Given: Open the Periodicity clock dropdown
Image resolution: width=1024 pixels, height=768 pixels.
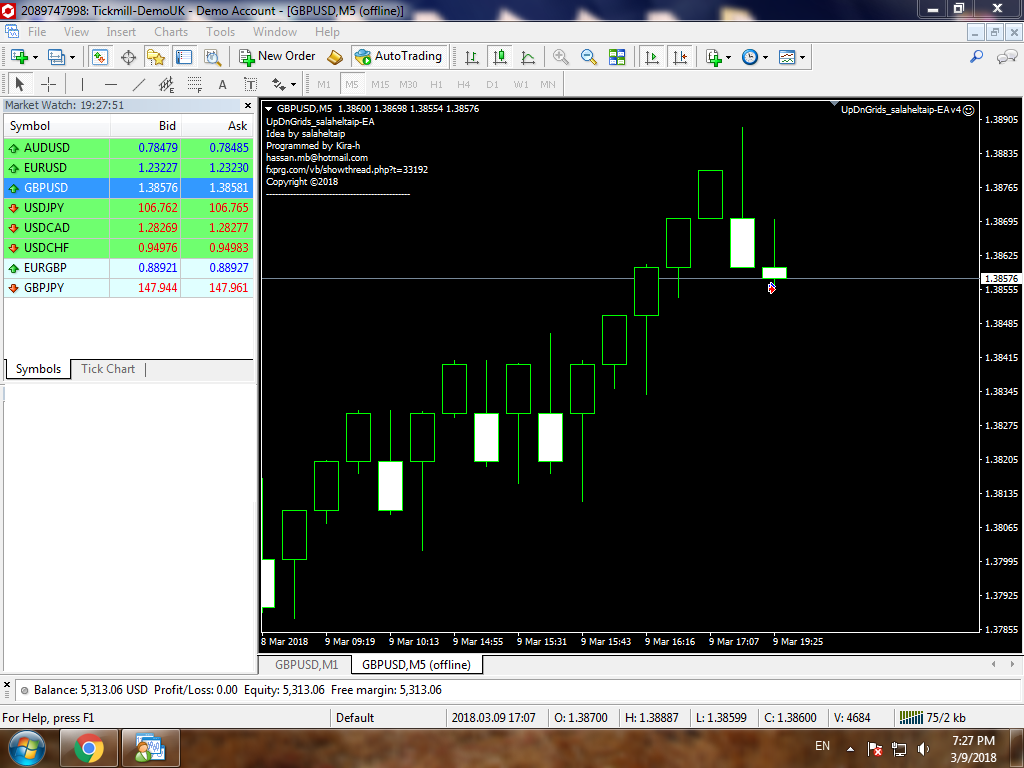Looking at the screenshot, I should (x=766, y=58).
